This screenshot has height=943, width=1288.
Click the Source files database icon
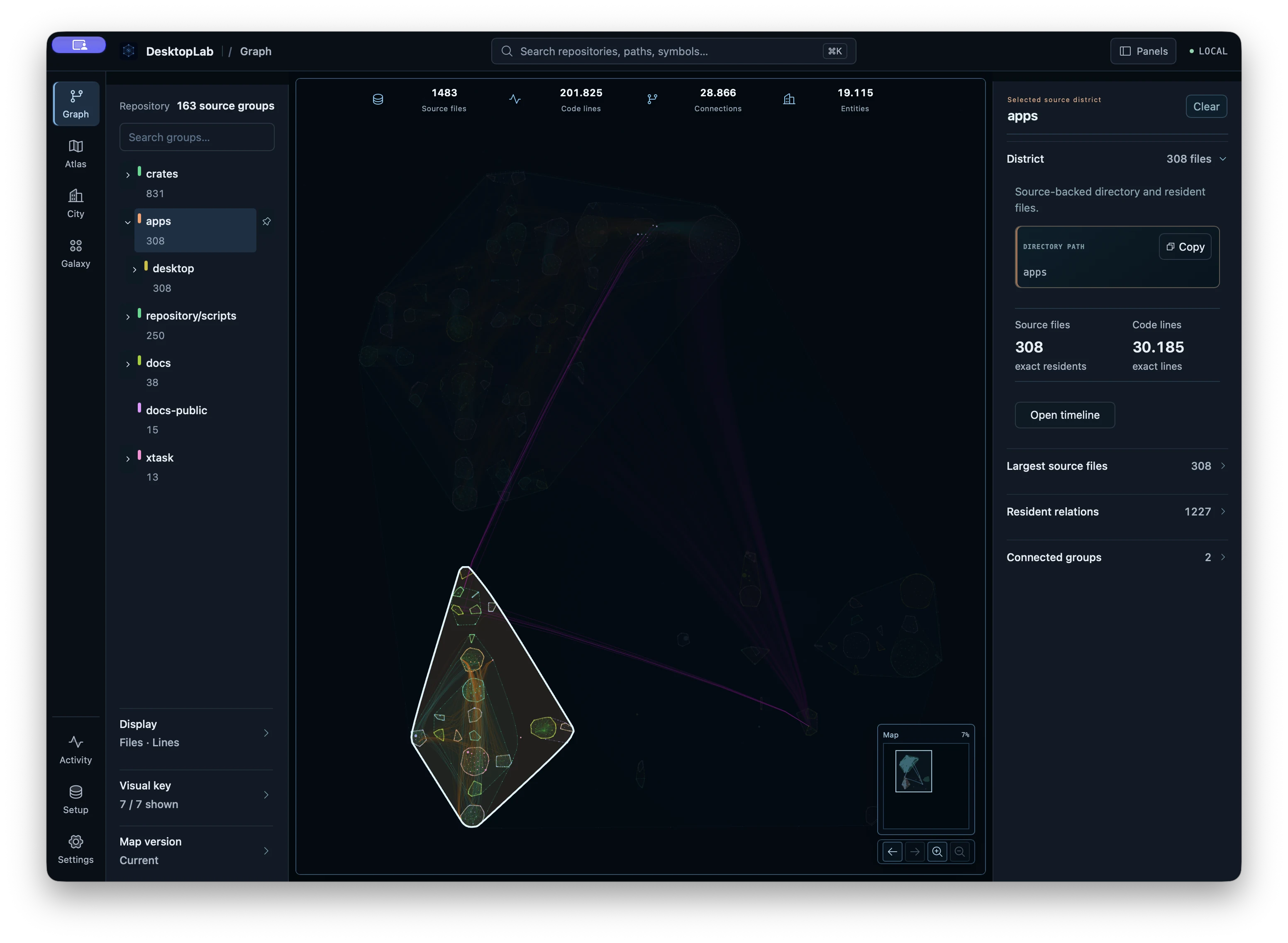pyautogui.click(x=378, y=99)
